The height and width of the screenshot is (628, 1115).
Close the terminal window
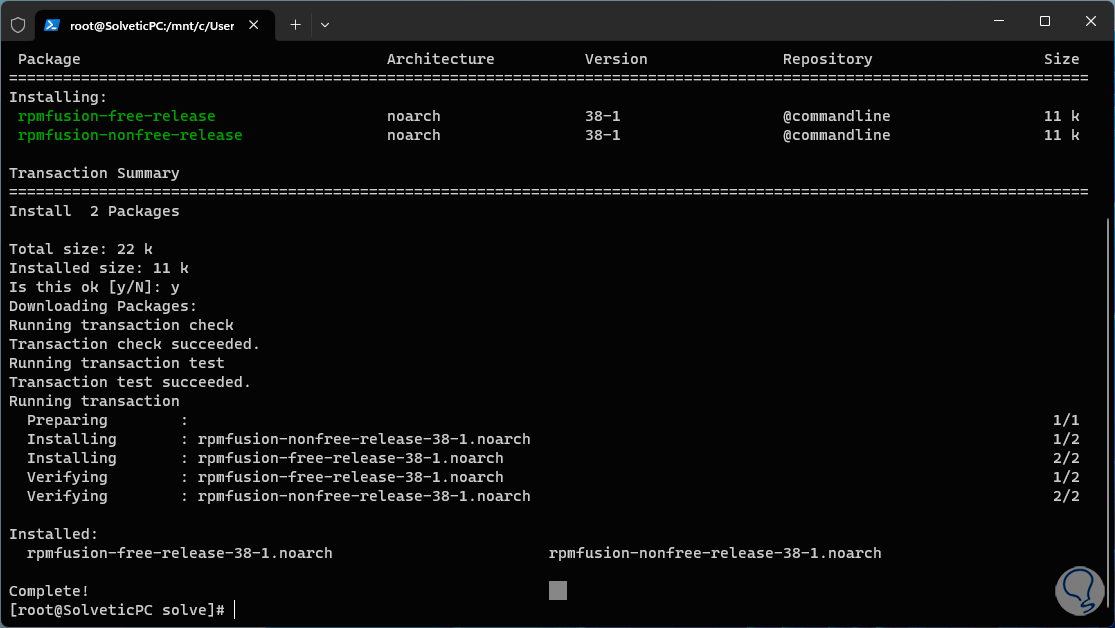(1091, 21)
